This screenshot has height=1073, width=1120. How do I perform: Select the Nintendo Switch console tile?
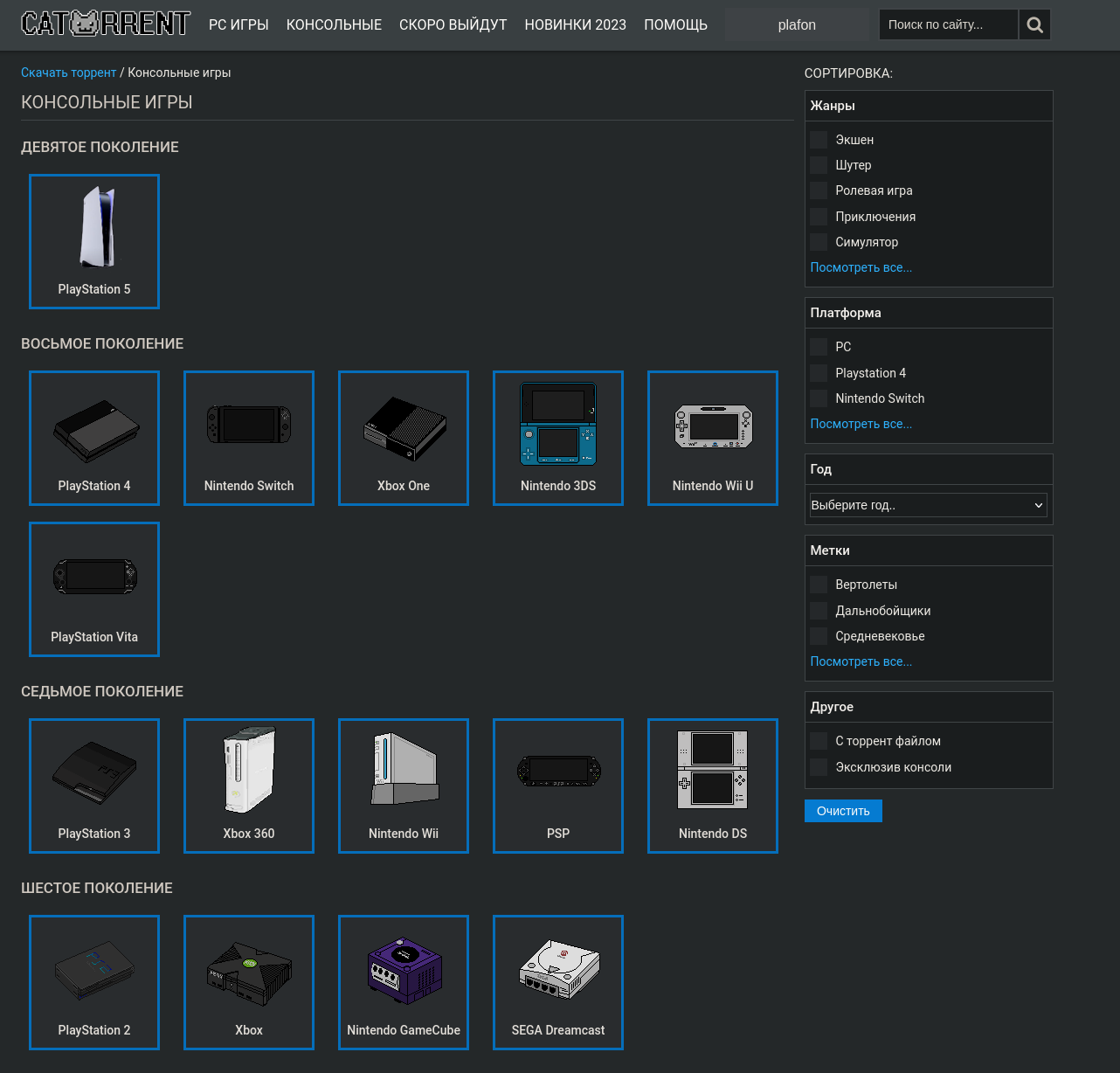tap(249, 438)
